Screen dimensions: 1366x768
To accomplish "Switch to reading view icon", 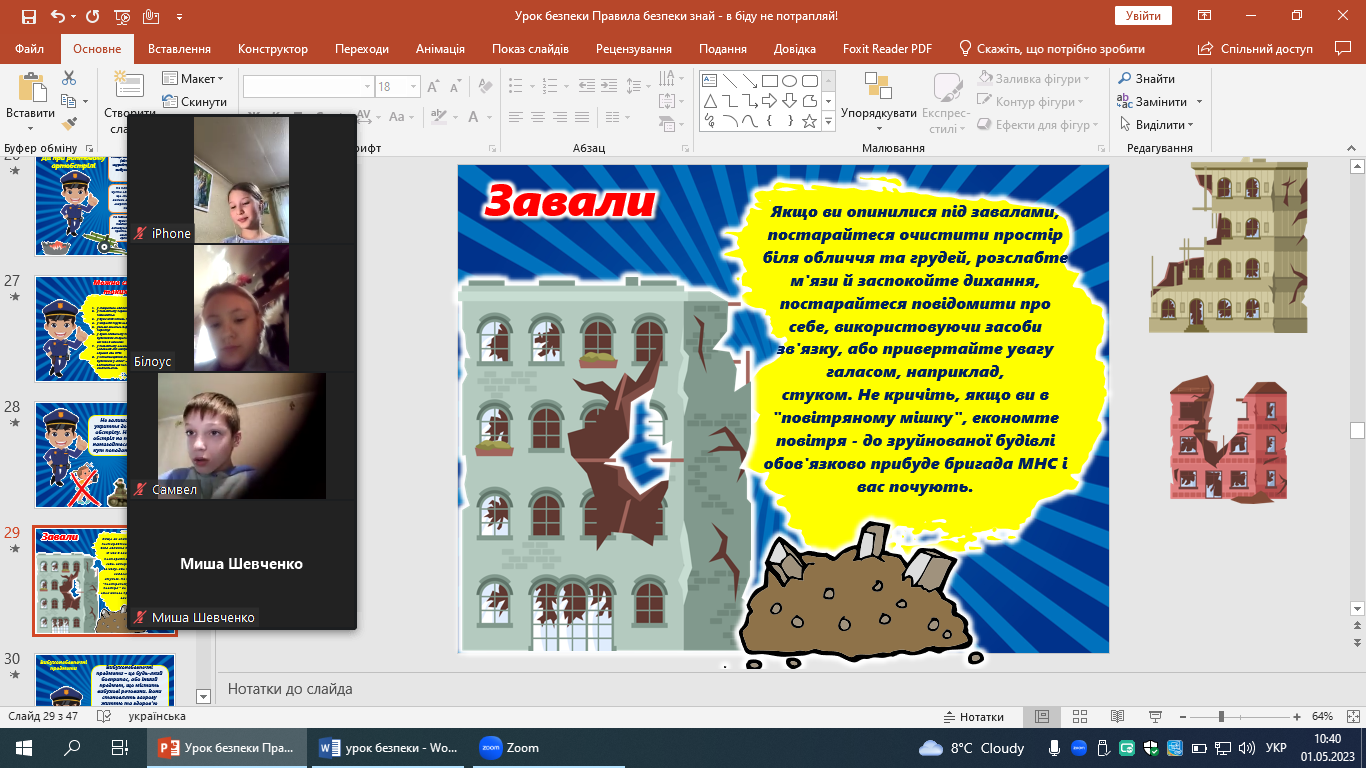I will click(x=1116, y=717).
